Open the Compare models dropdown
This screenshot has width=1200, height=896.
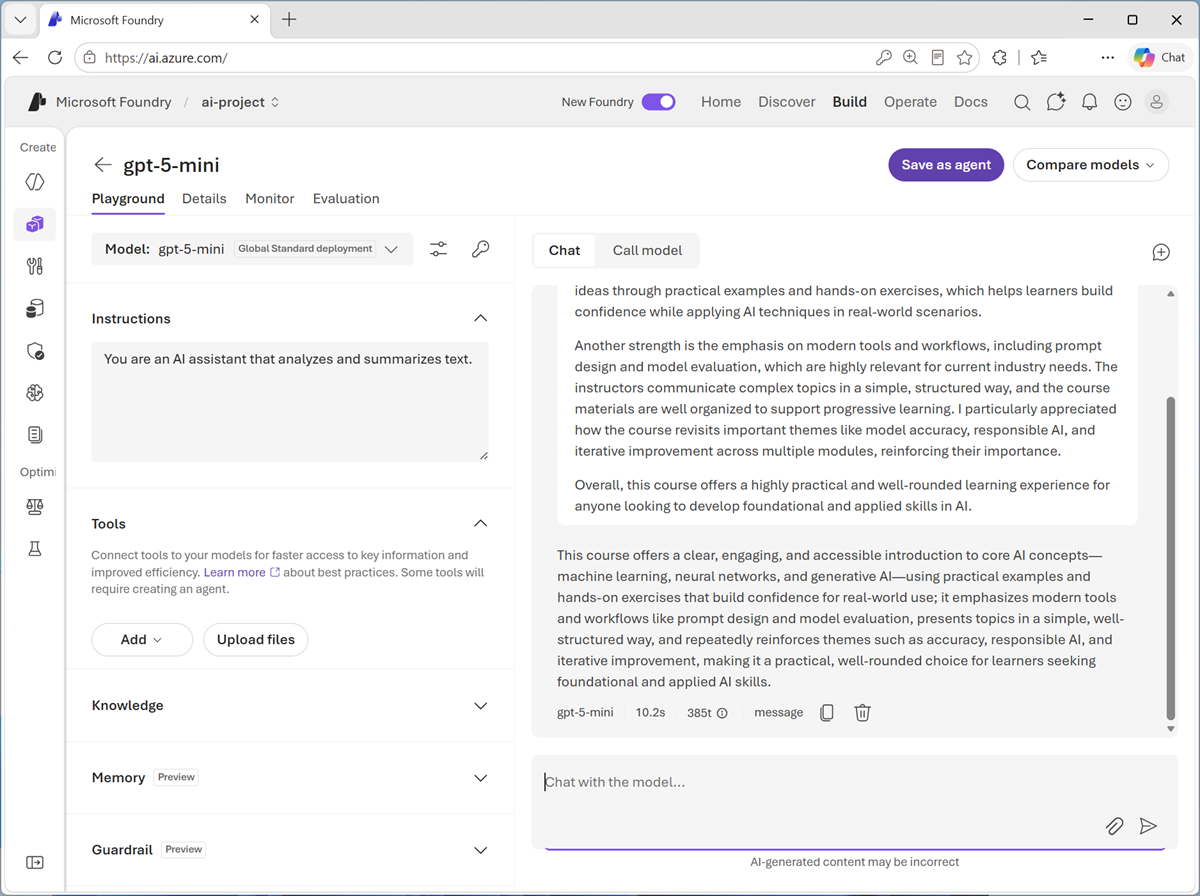1091,165
